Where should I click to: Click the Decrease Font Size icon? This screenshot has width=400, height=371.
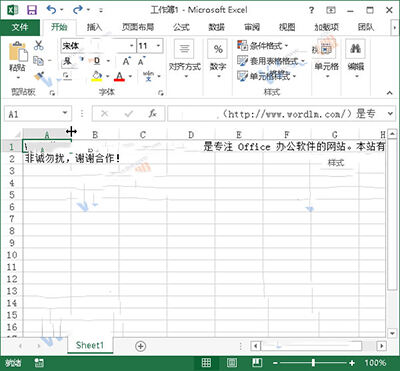pyautogui.click(x=141, y=61)
